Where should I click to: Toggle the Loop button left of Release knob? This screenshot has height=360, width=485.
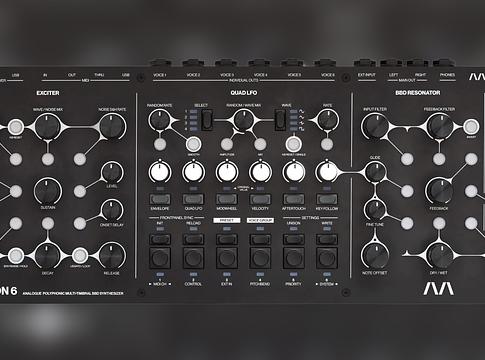click(79, 256)
